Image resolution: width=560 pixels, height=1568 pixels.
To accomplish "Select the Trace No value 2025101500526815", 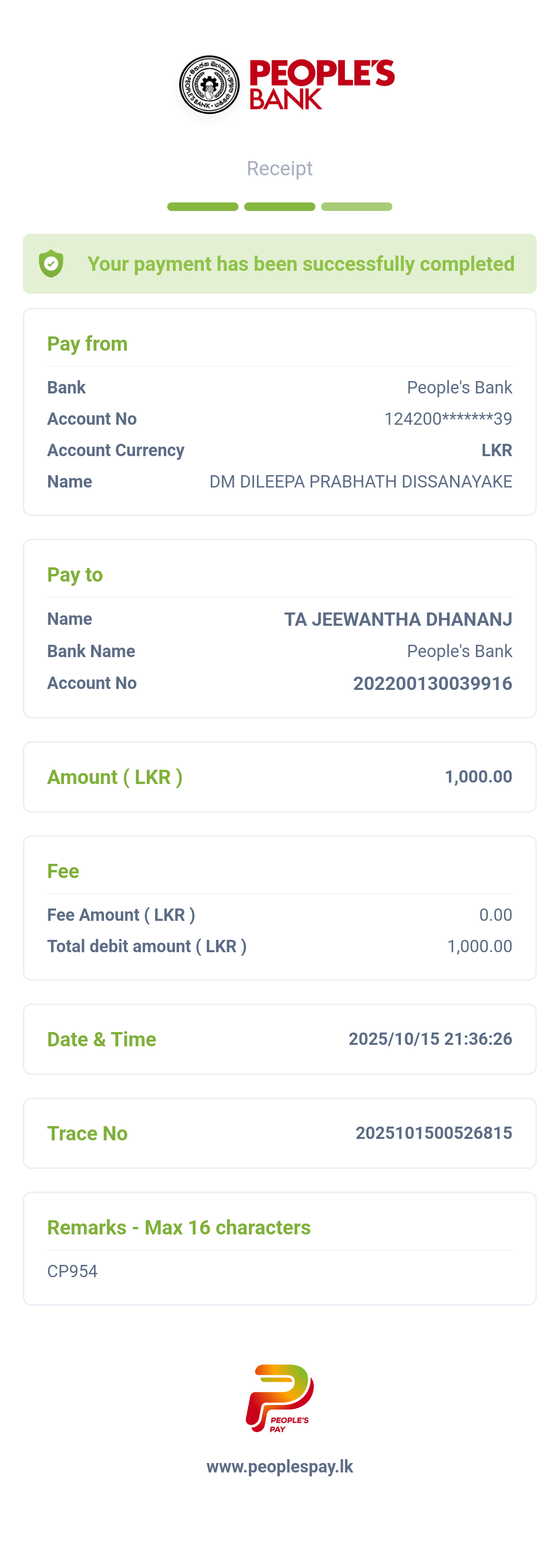I will 433,1133.
